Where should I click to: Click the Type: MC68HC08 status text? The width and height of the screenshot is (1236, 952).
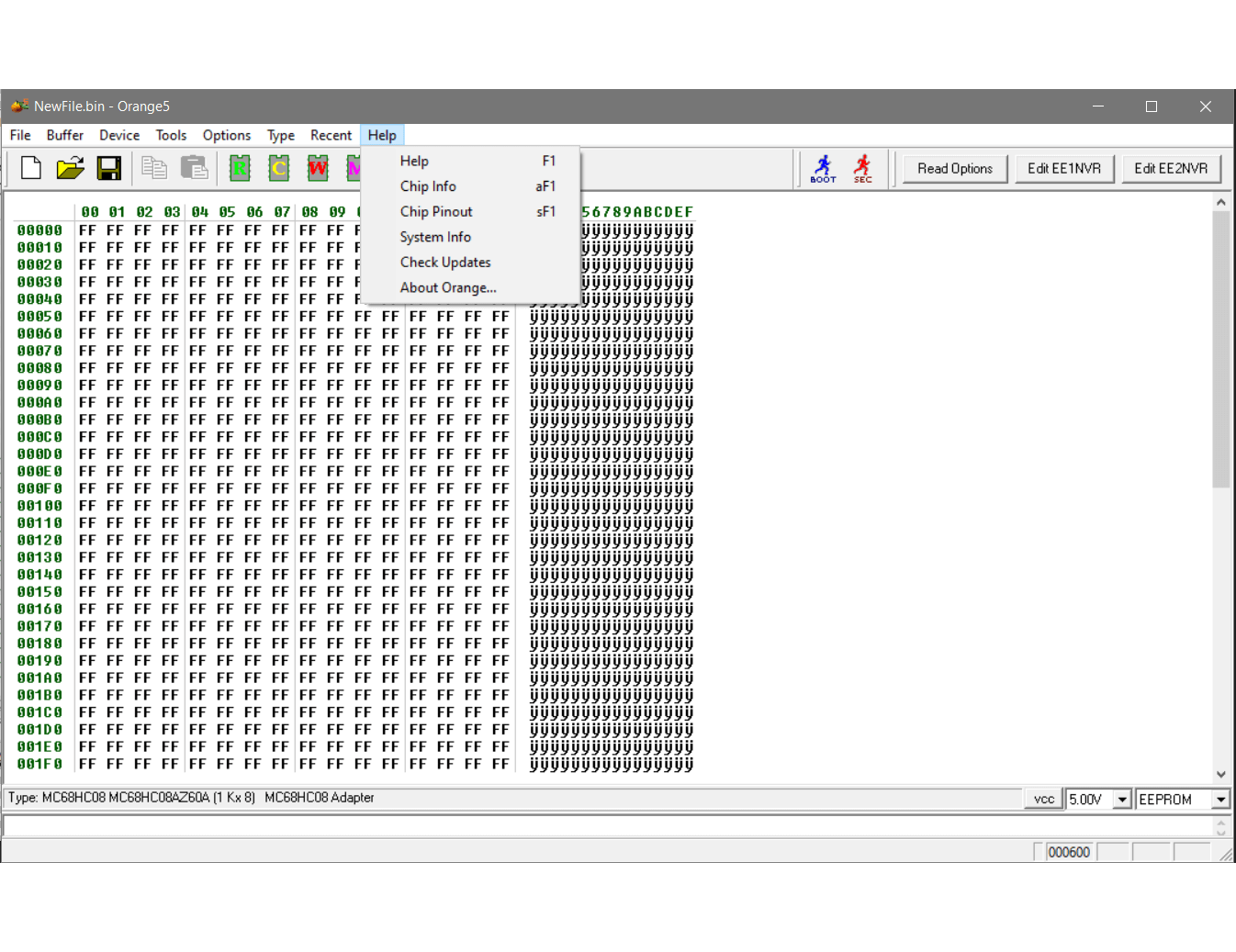191,798
